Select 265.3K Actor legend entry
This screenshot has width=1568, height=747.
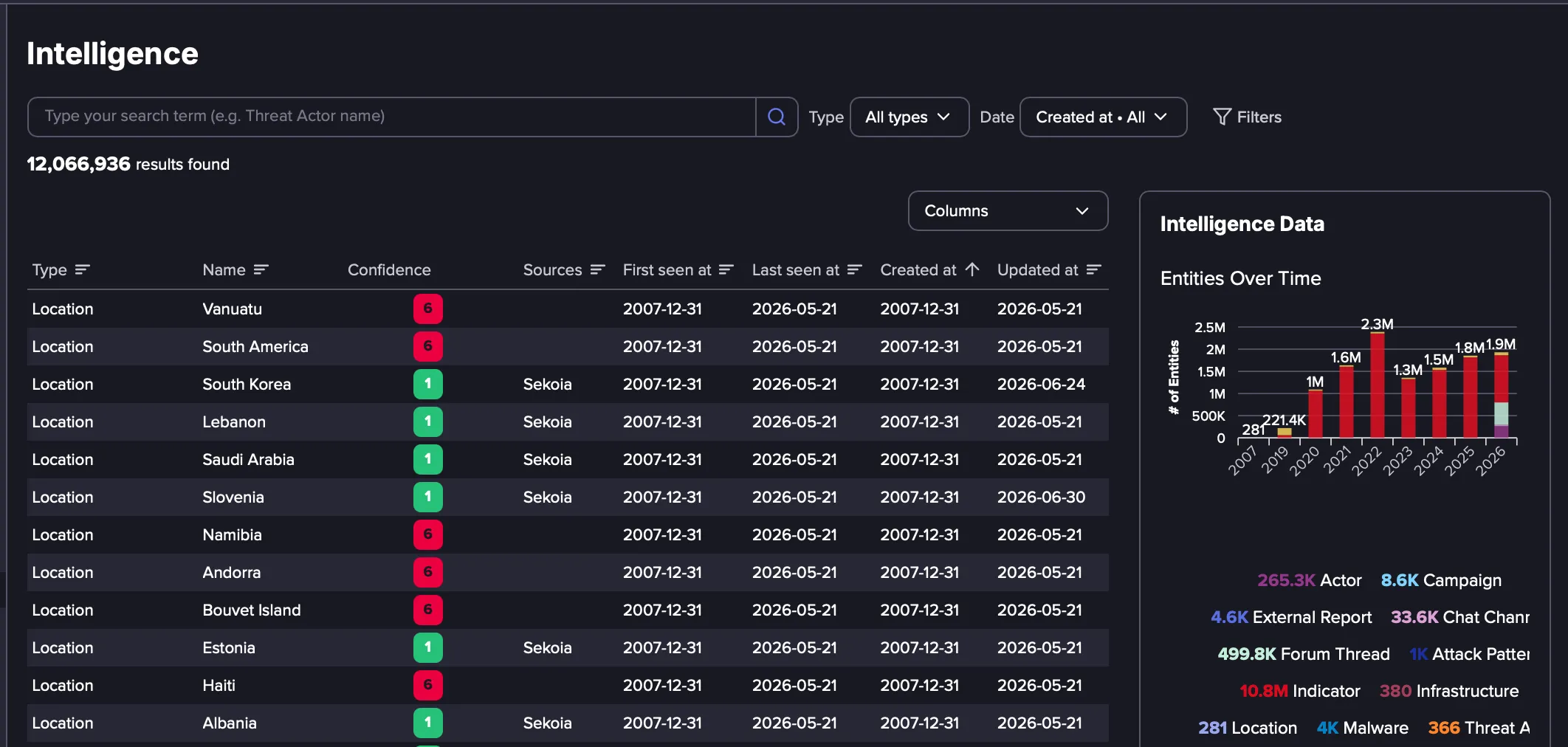pos(1309,580)
